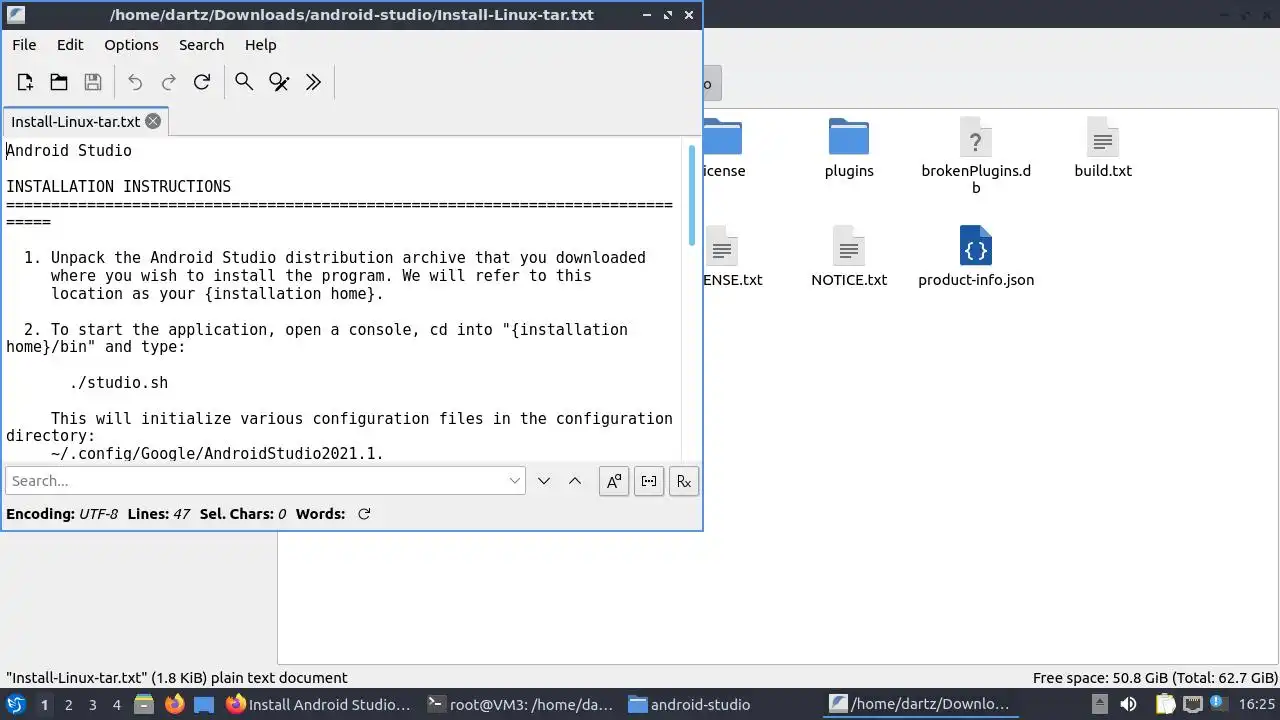This screenshot has height=720, width=1280.
Task: Select the partially hidden LICENSE.txt file
Action: [733, 257]
